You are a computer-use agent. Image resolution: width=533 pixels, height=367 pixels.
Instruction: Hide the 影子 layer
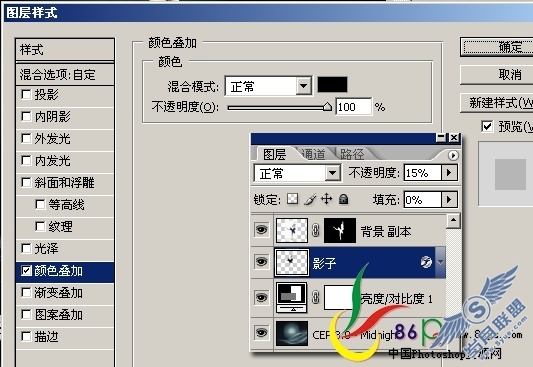point(261,262)
